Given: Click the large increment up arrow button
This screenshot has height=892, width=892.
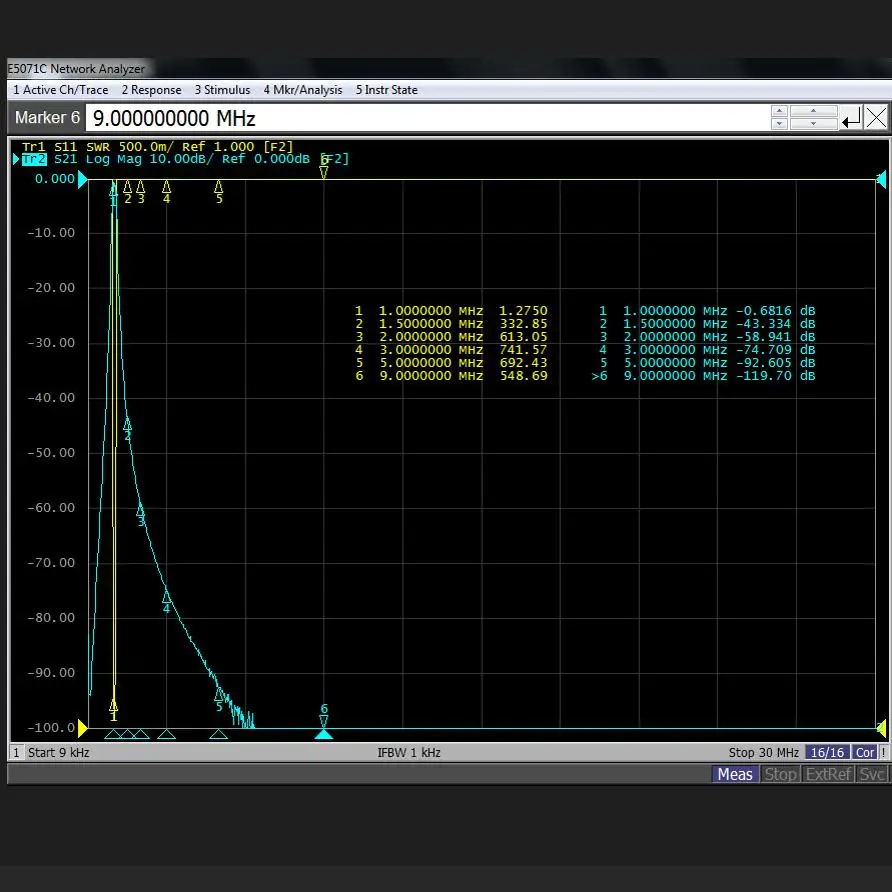Looking at the screenshot, I should pyautogui.click(x=814, y=111).
